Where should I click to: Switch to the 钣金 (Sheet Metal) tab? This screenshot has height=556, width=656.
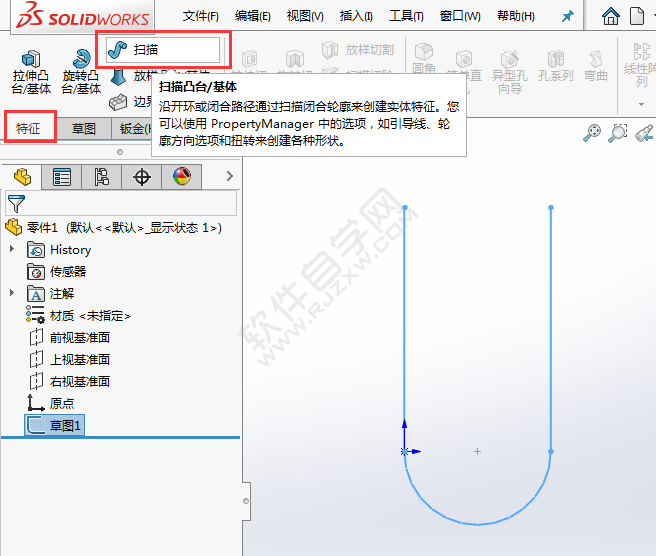(x=133, y=128)
